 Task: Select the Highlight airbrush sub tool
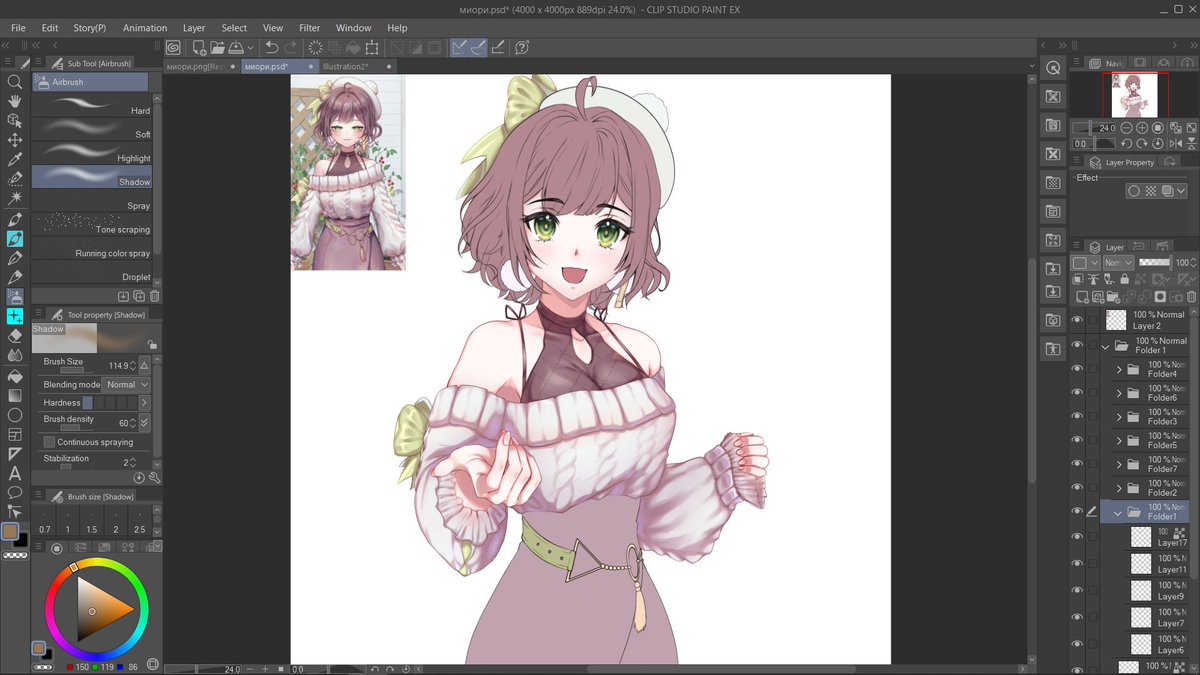(91, 155)
